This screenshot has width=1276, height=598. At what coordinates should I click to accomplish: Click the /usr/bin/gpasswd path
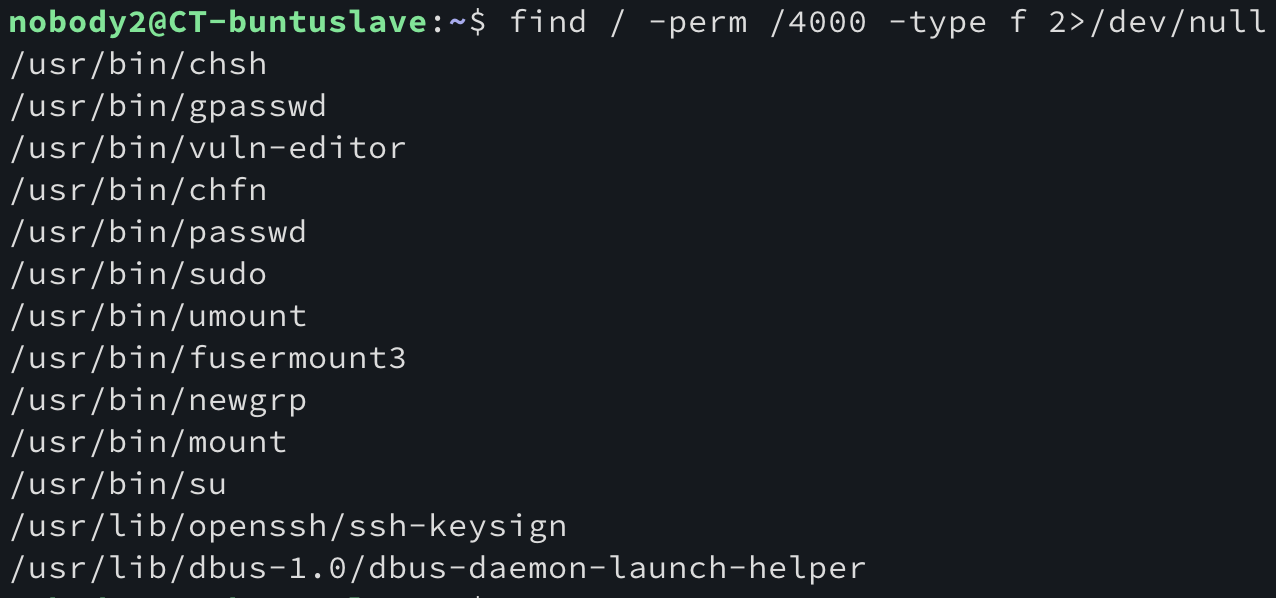click(168, 106)
